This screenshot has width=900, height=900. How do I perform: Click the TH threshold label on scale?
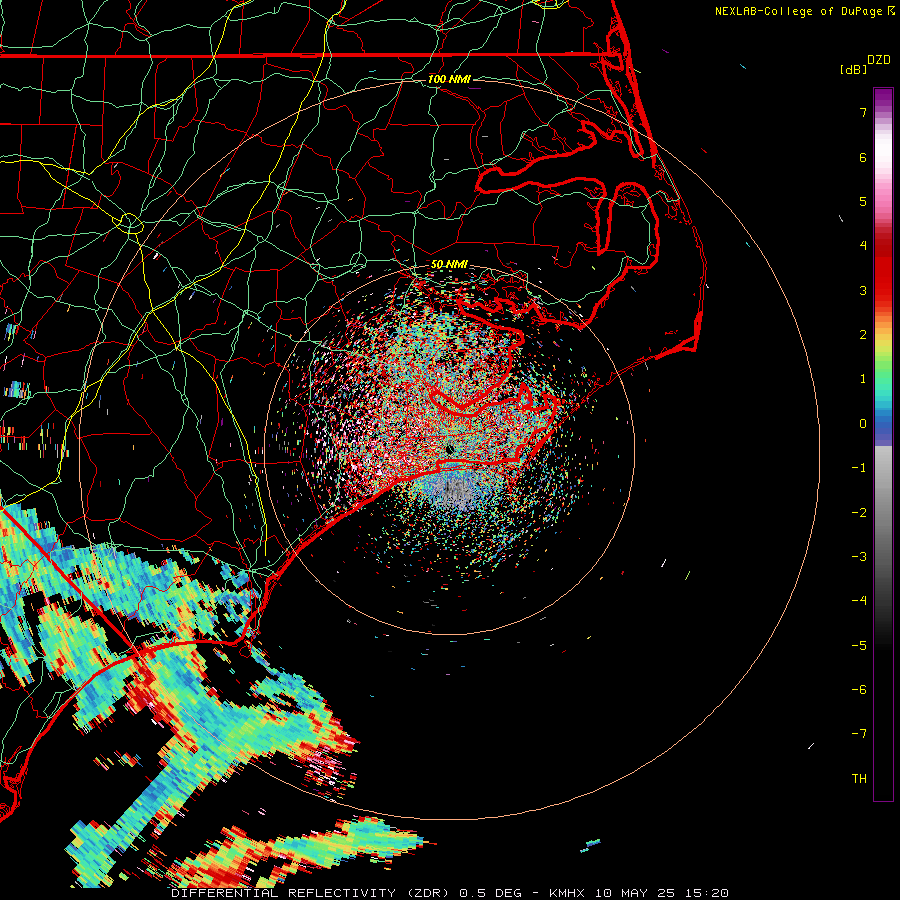[x=859, y=779]
